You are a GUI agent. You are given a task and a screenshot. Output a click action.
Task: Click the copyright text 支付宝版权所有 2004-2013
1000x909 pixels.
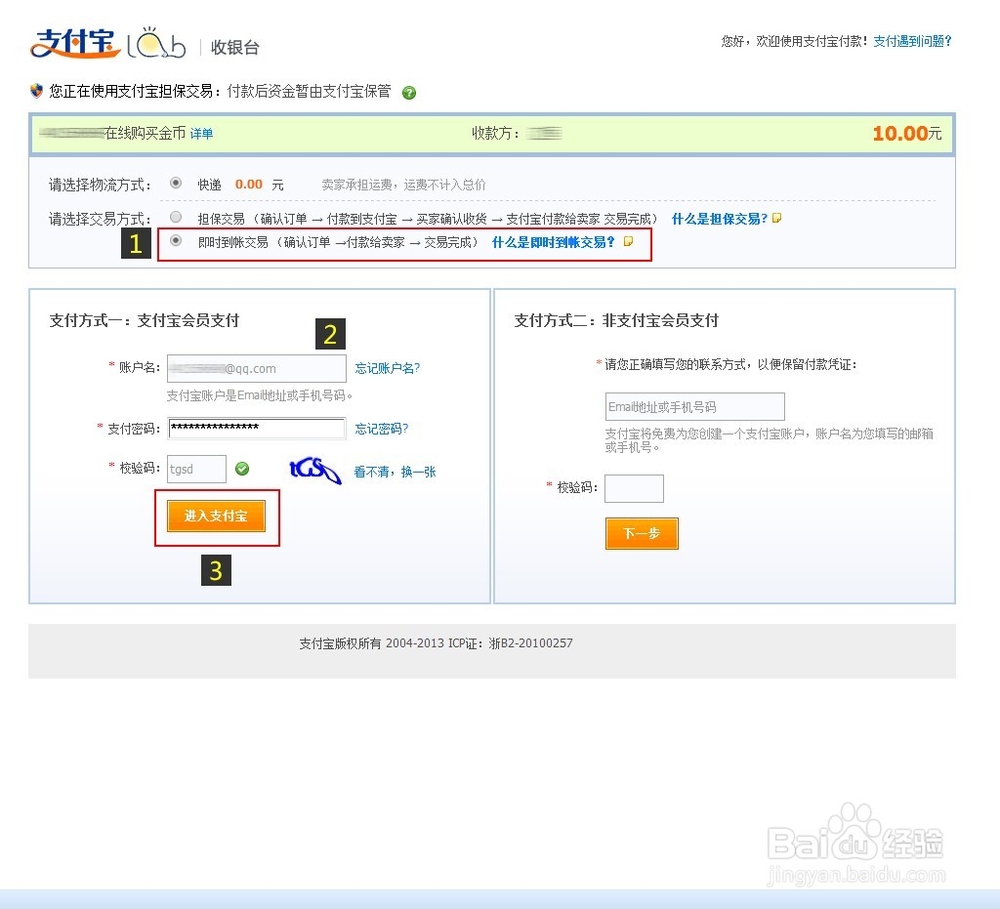point(371,643)
